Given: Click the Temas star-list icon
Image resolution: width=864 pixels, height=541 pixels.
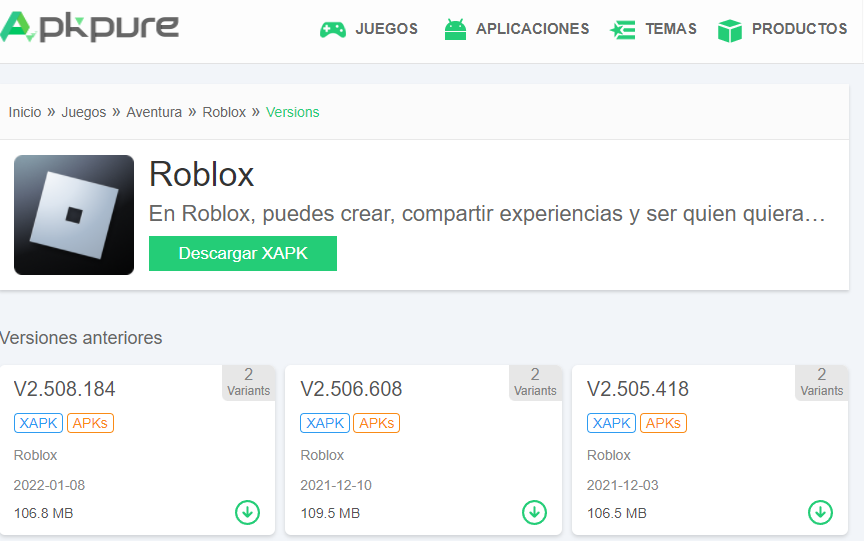Looking at the screenshot, I should (x=622, y=30).
